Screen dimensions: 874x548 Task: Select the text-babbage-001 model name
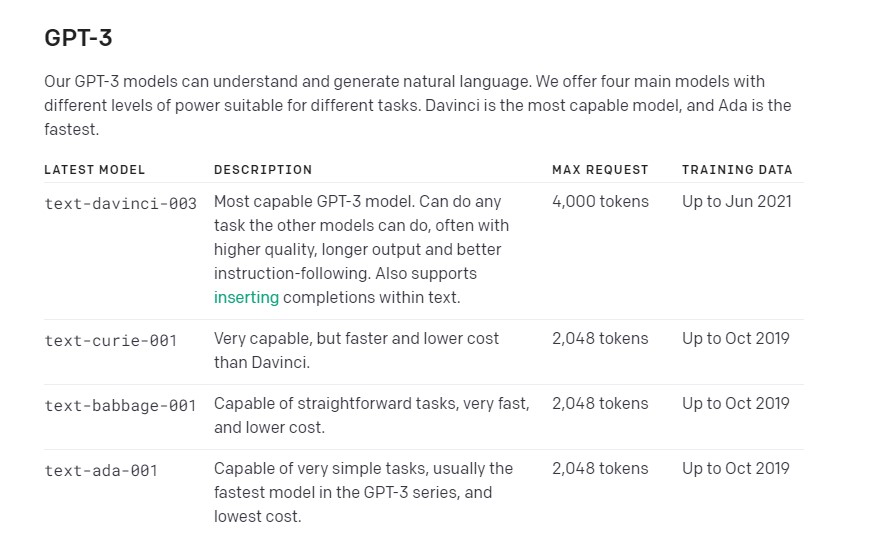[x=120, y=406]
